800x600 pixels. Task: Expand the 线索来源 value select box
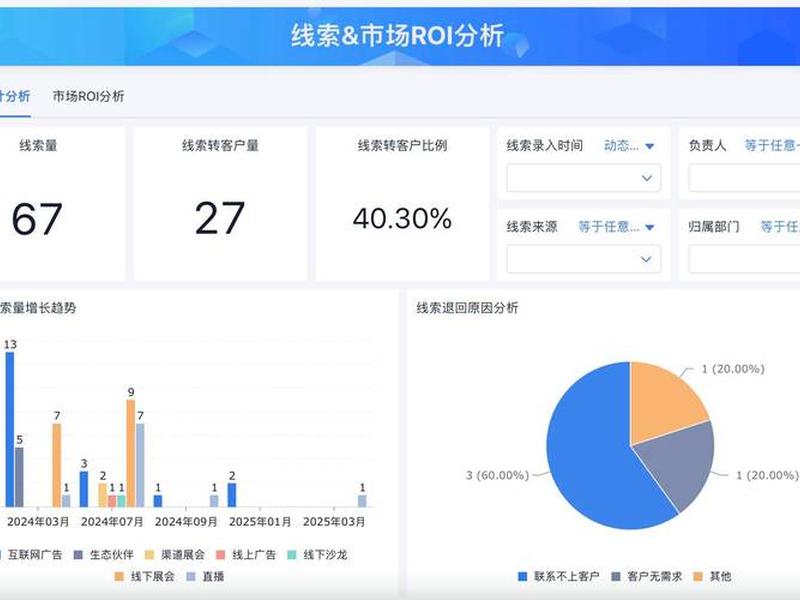tap(583, 259)
